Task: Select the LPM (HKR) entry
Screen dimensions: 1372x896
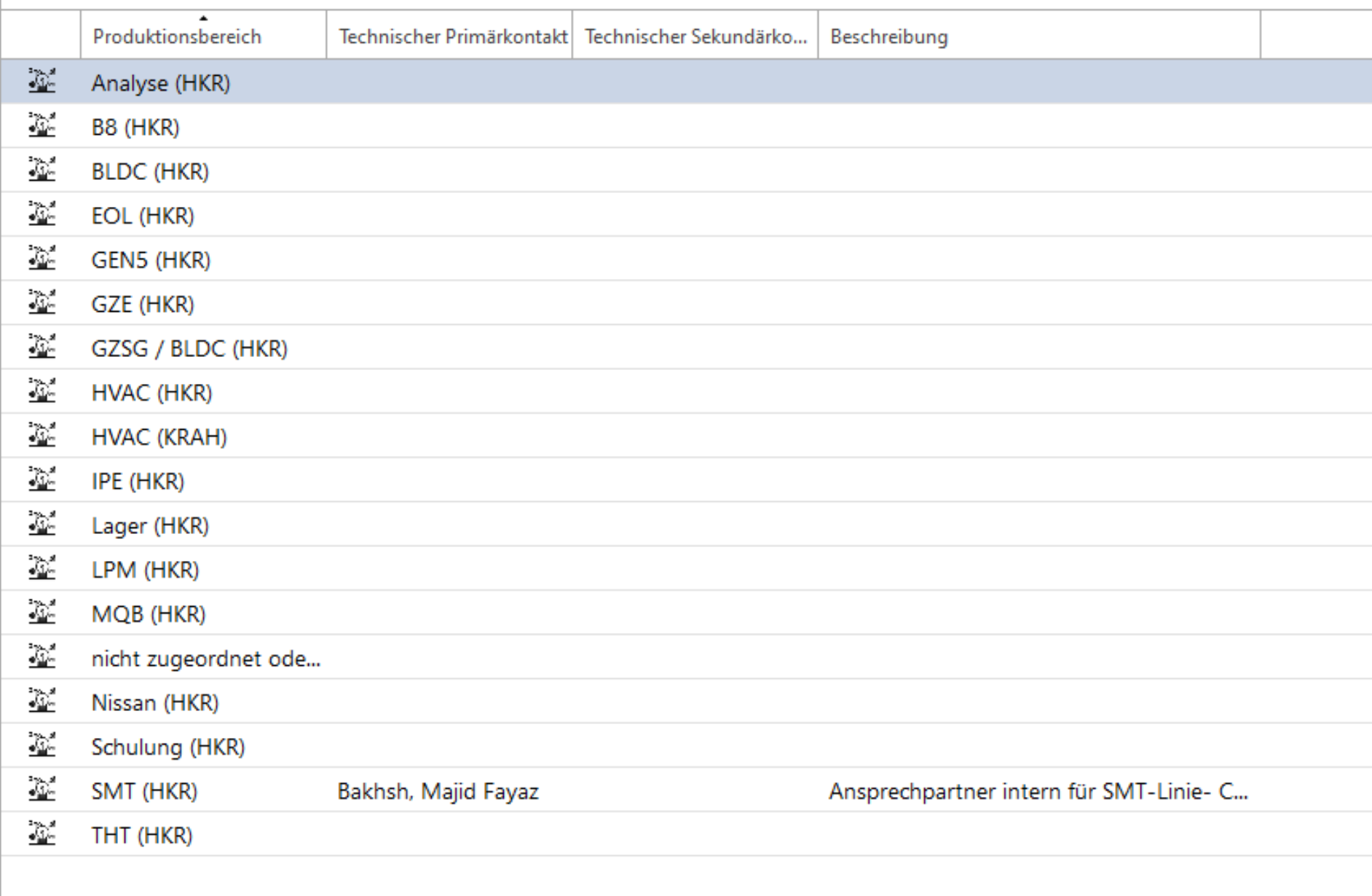Action: (x=145, y=570)
